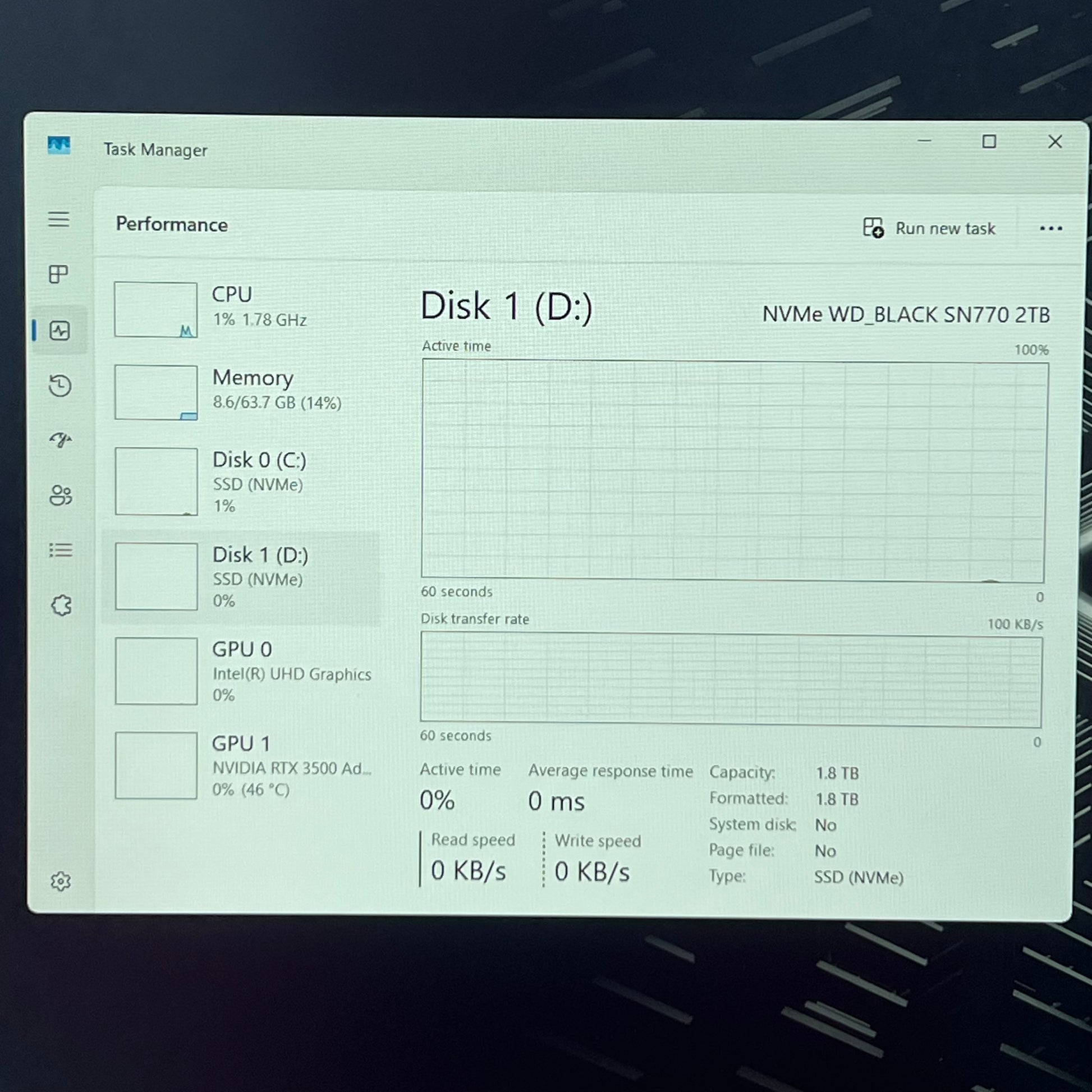Open the Services puzzle-piece icon
The height and width of the screenshot is (1092, 1092).
62,606
